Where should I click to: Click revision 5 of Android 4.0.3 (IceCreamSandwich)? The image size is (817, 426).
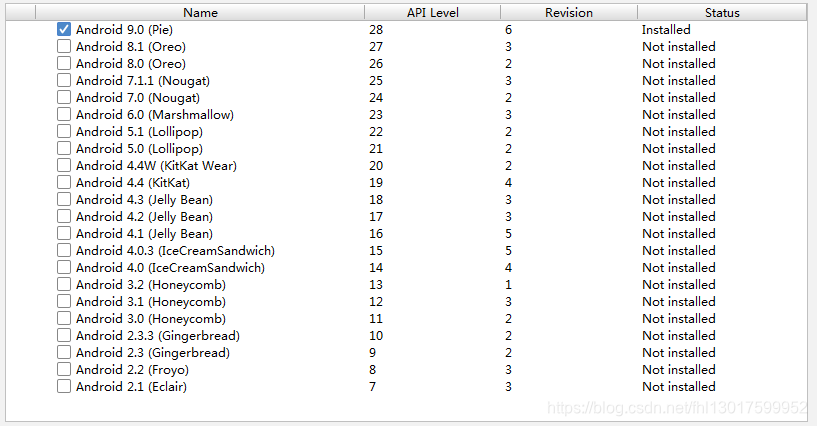(x=508, y=250)
